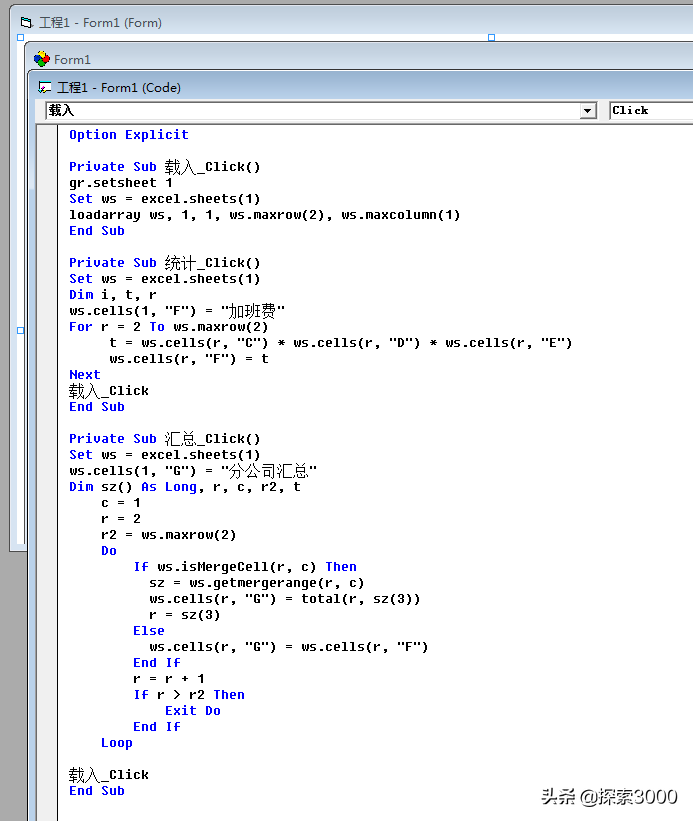Click the top-middle sizing handle of the form designer
This screenshot has height=821, width=693.
491,38
